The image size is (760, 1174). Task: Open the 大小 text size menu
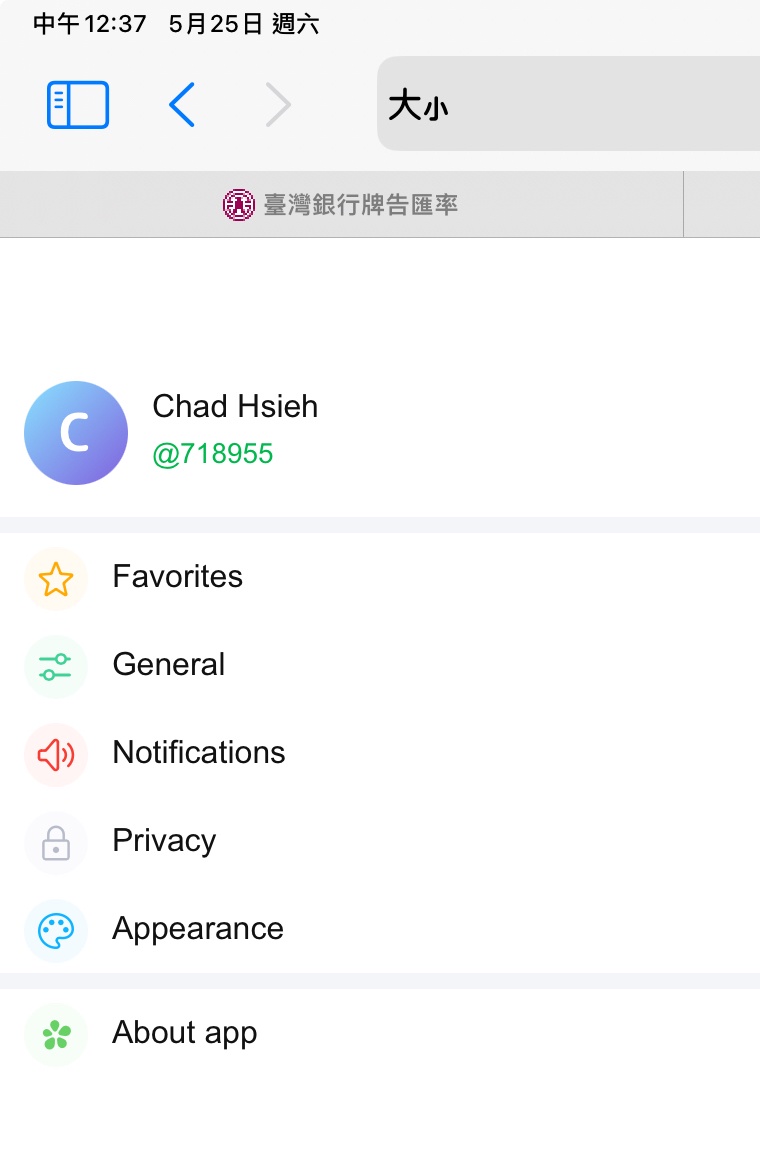pos(418,105)
